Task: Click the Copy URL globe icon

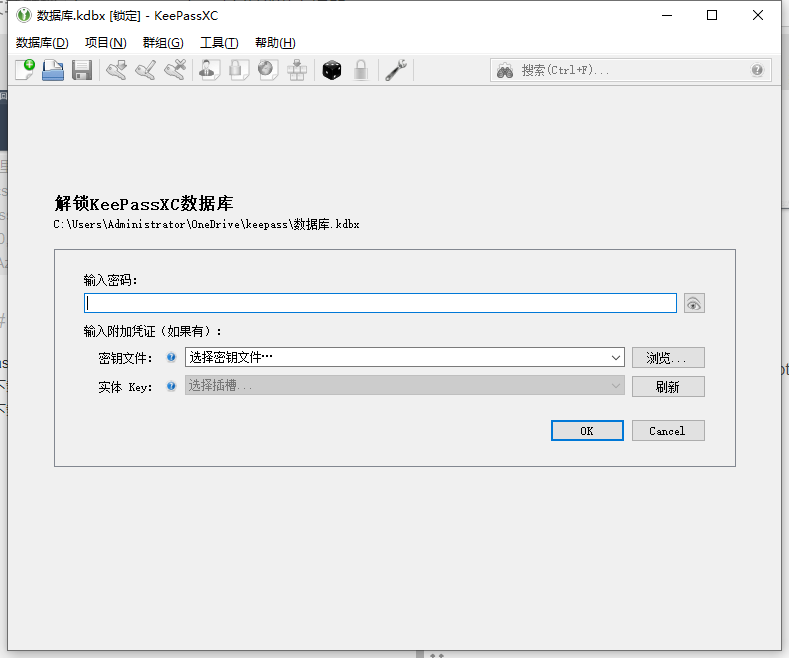Action: pyautogui.click(x=268, y=70)
